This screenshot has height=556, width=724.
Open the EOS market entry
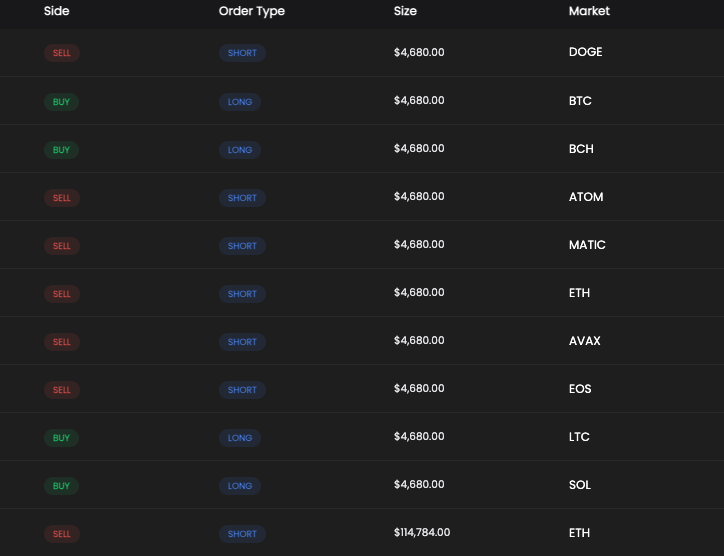click(x=580, y=389)
